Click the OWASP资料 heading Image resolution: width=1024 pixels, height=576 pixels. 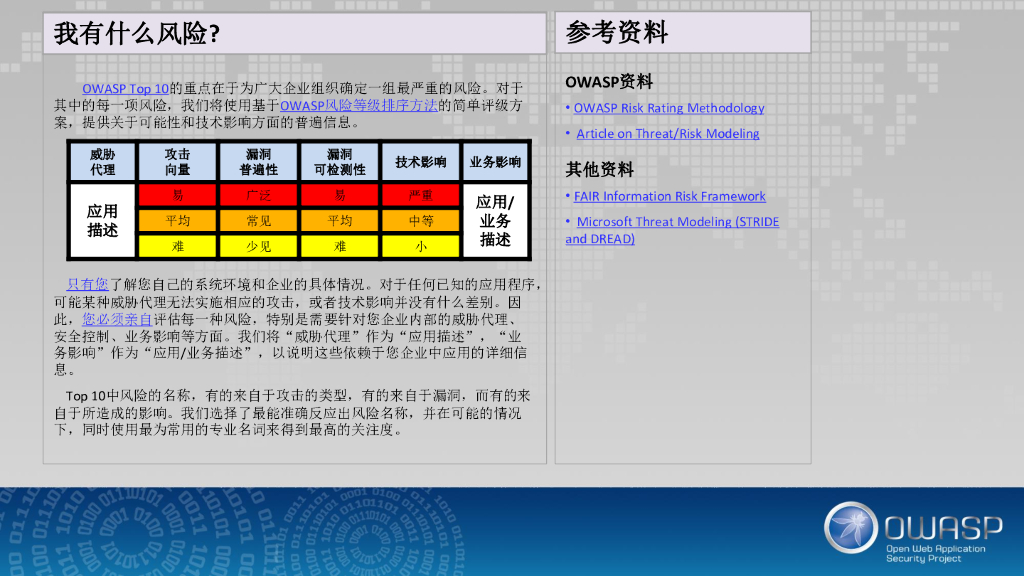609,82
